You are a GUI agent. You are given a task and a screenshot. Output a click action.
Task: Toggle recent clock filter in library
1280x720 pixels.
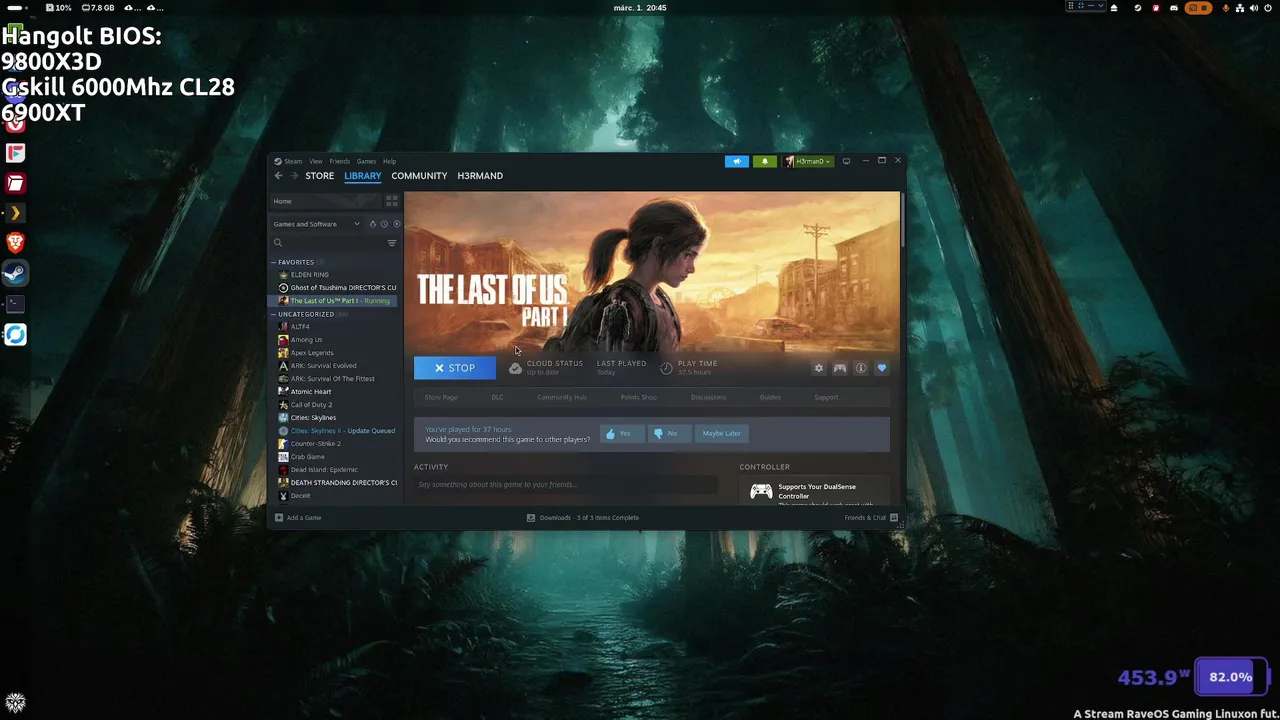(x=384, y=224)
